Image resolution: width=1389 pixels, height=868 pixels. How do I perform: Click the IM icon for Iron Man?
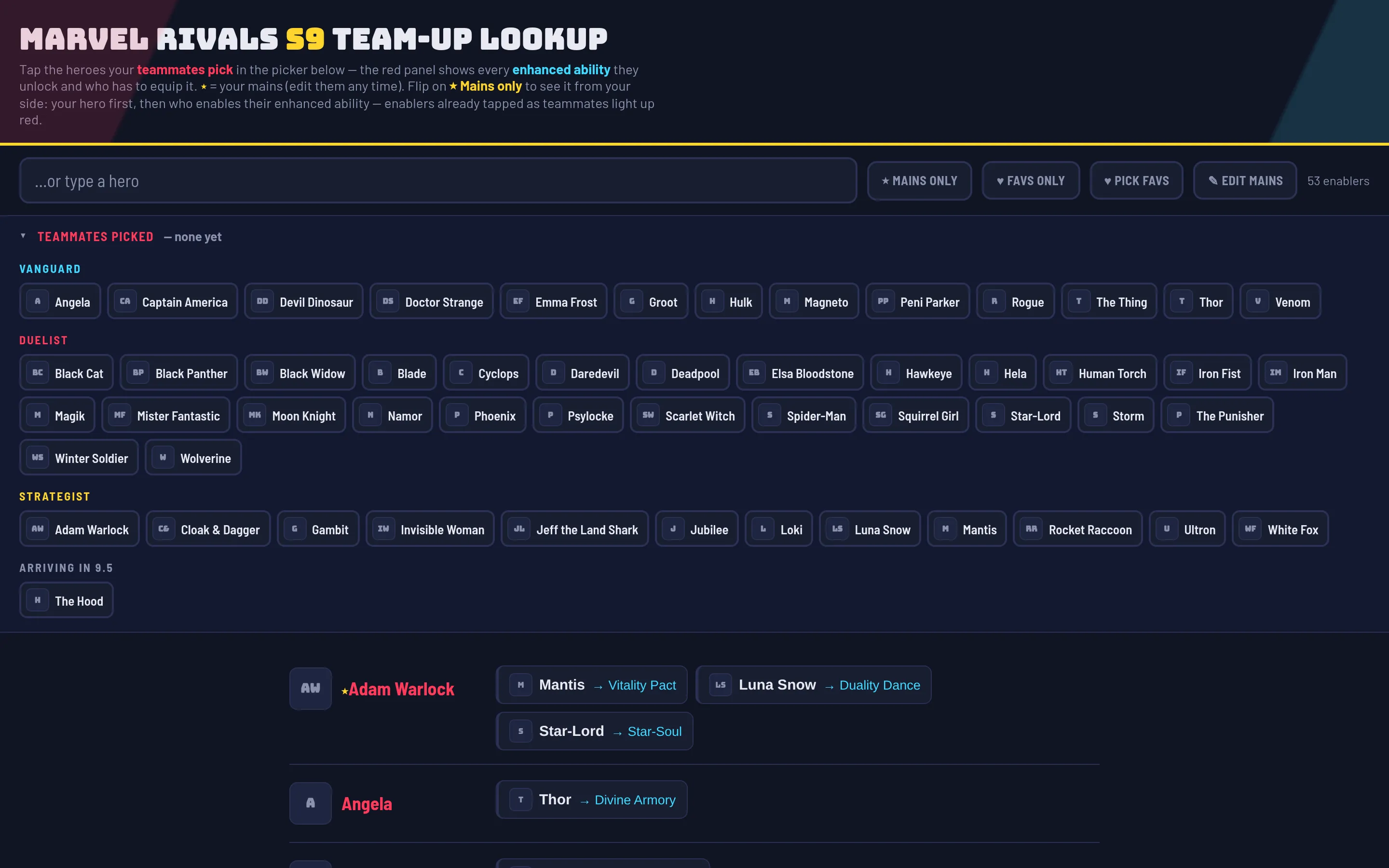(x=1275, y=373)
